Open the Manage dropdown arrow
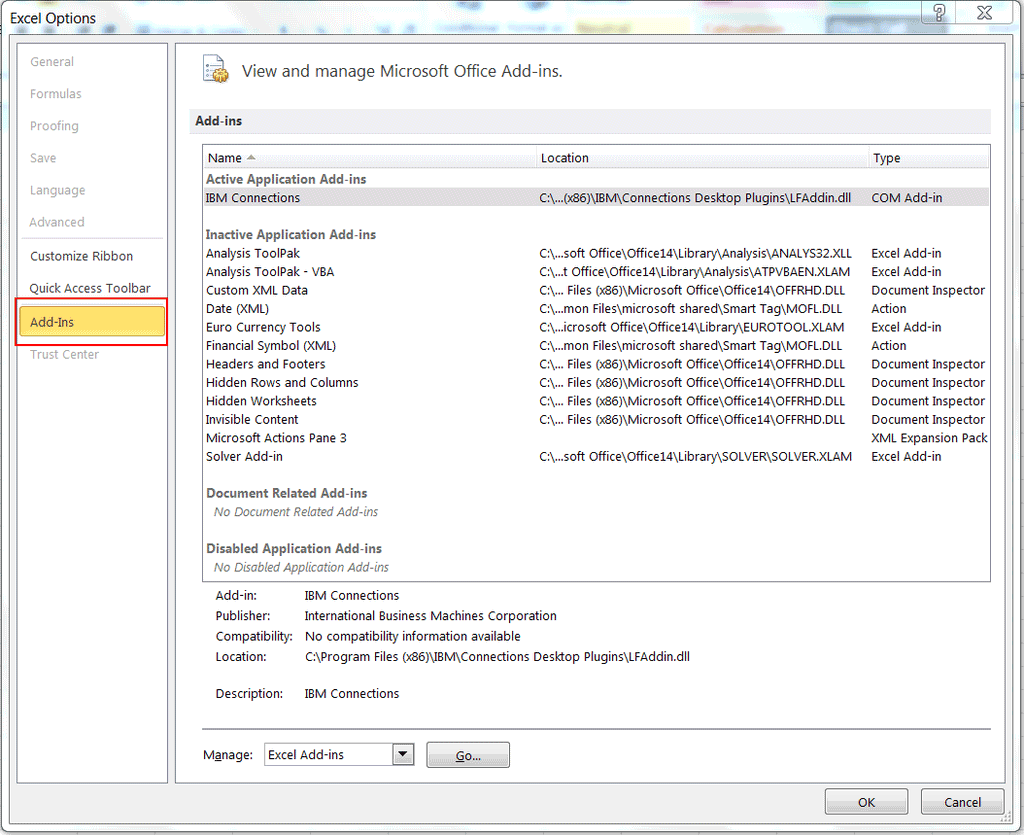 point(403,754)
